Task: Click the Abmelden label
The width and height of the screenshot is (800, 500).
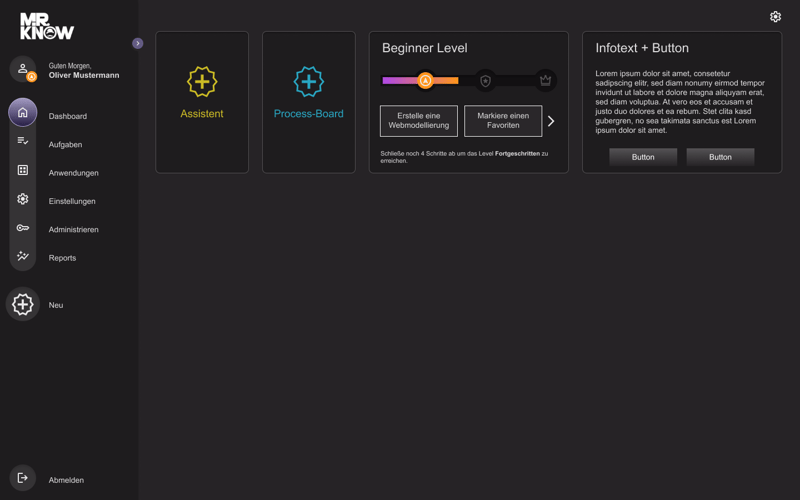Action: (x=66, y=480)
